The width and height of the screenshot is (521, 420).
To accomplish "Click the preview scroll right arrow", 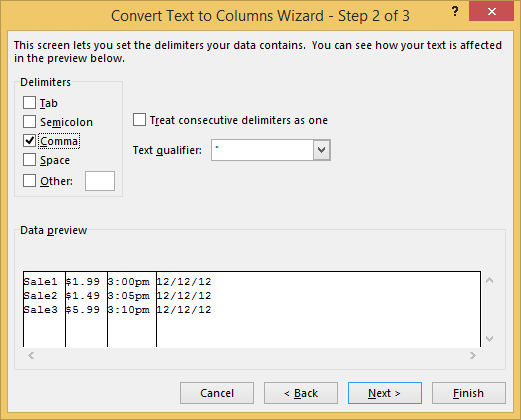I will click(x=473, y=356).
